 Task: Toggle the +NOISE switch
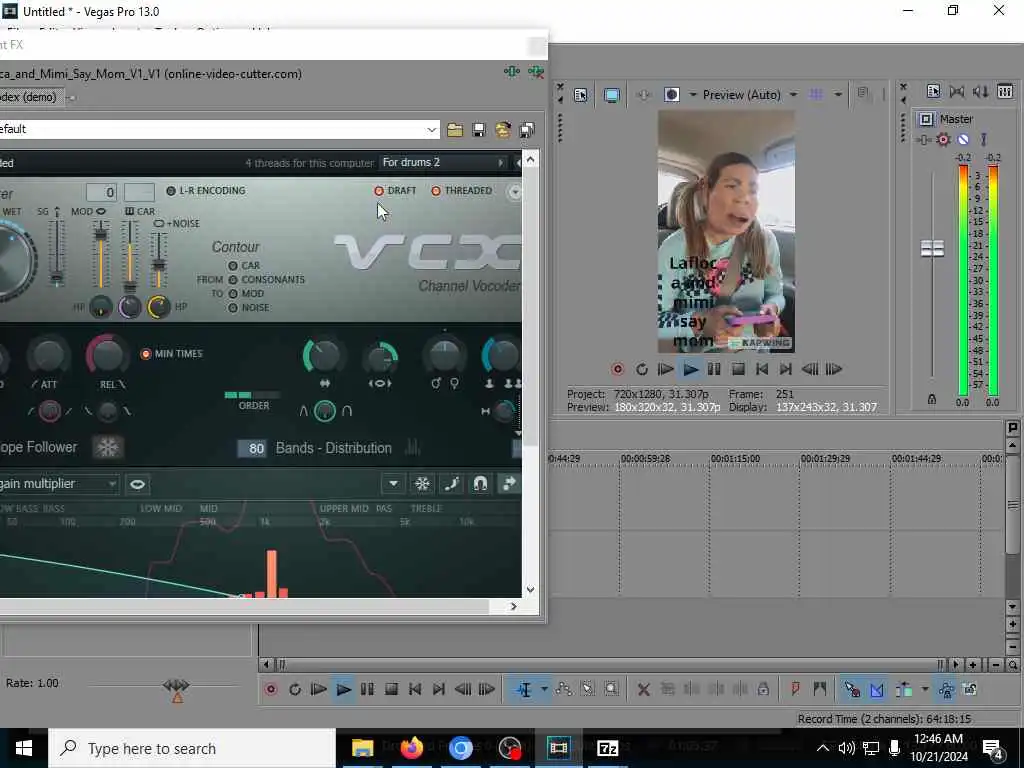click(x=177, y=223)
